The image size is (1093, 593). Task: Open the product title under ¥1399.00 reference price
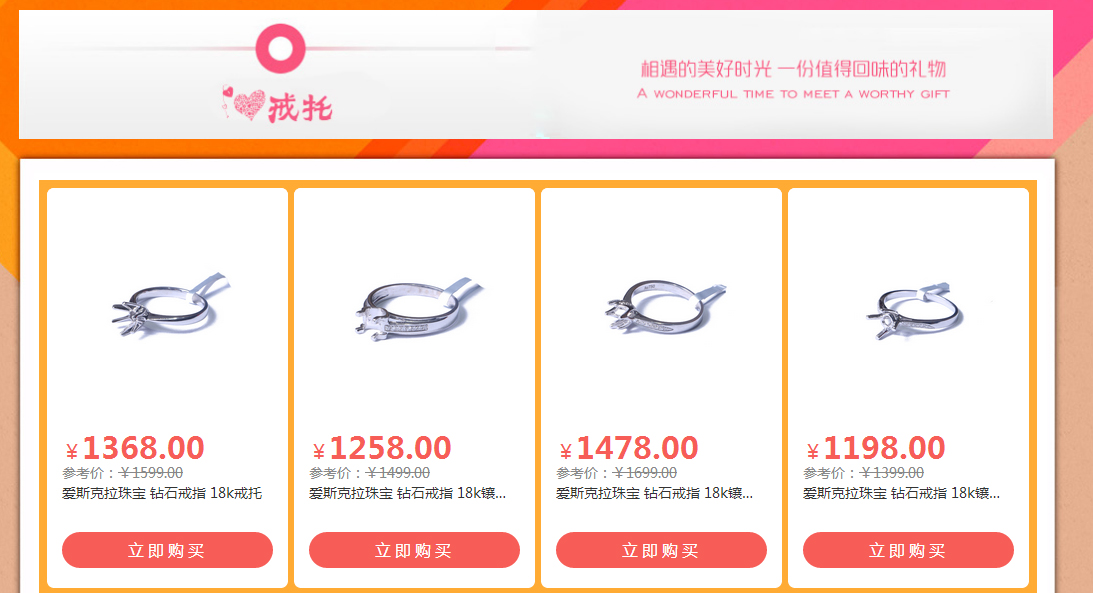901,493
